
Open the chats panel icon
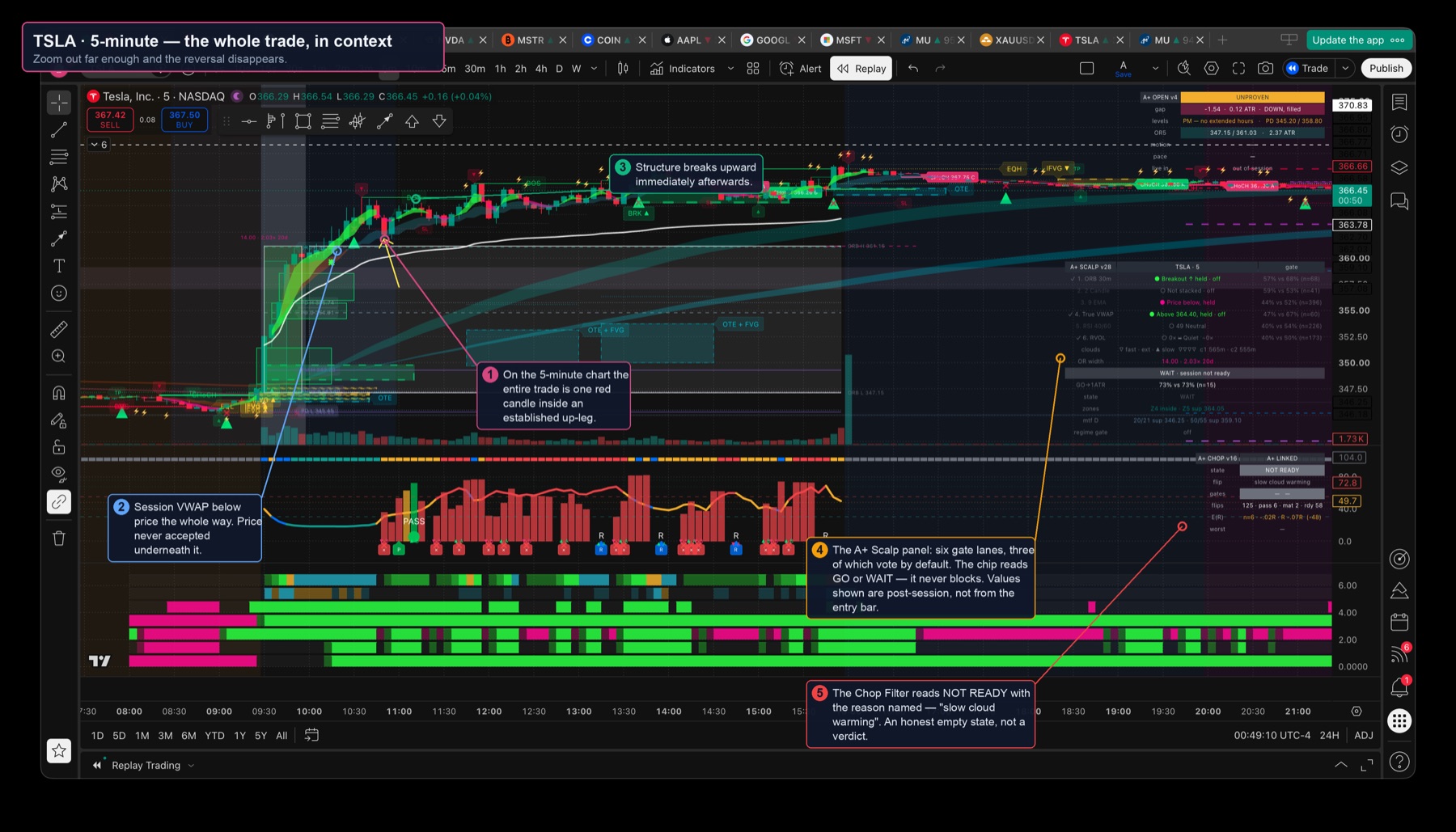point(1399,201)
